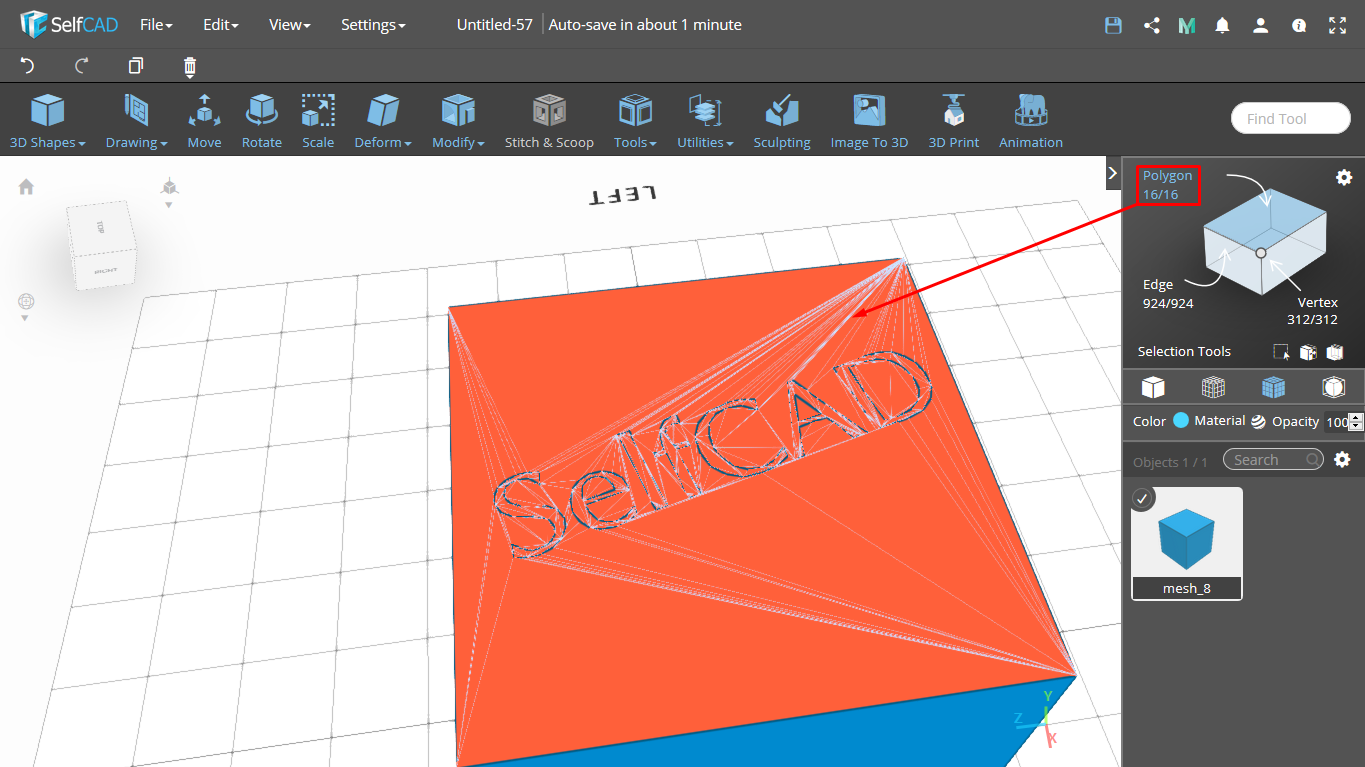
Task: Collapse the right side panel
Action: coord(1113,172)
